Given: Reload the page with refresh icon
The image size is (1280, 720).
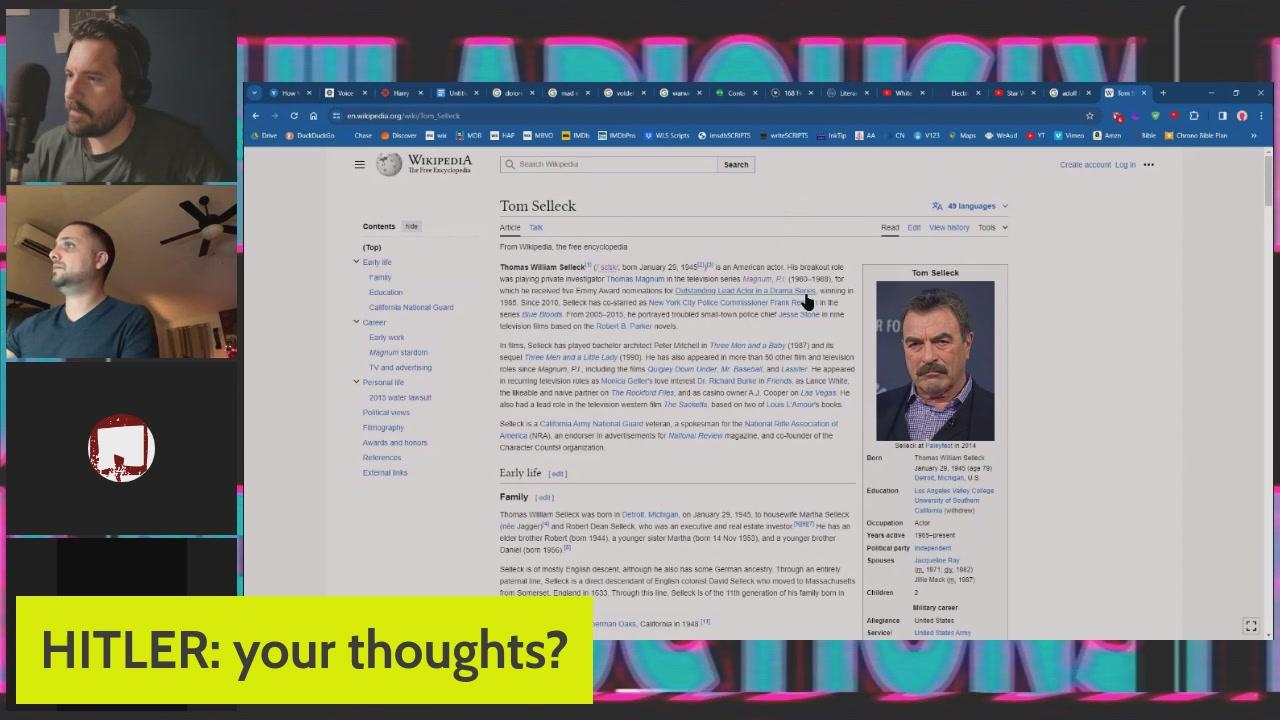Looking at the screenshot, I should (x=294, y=116).
